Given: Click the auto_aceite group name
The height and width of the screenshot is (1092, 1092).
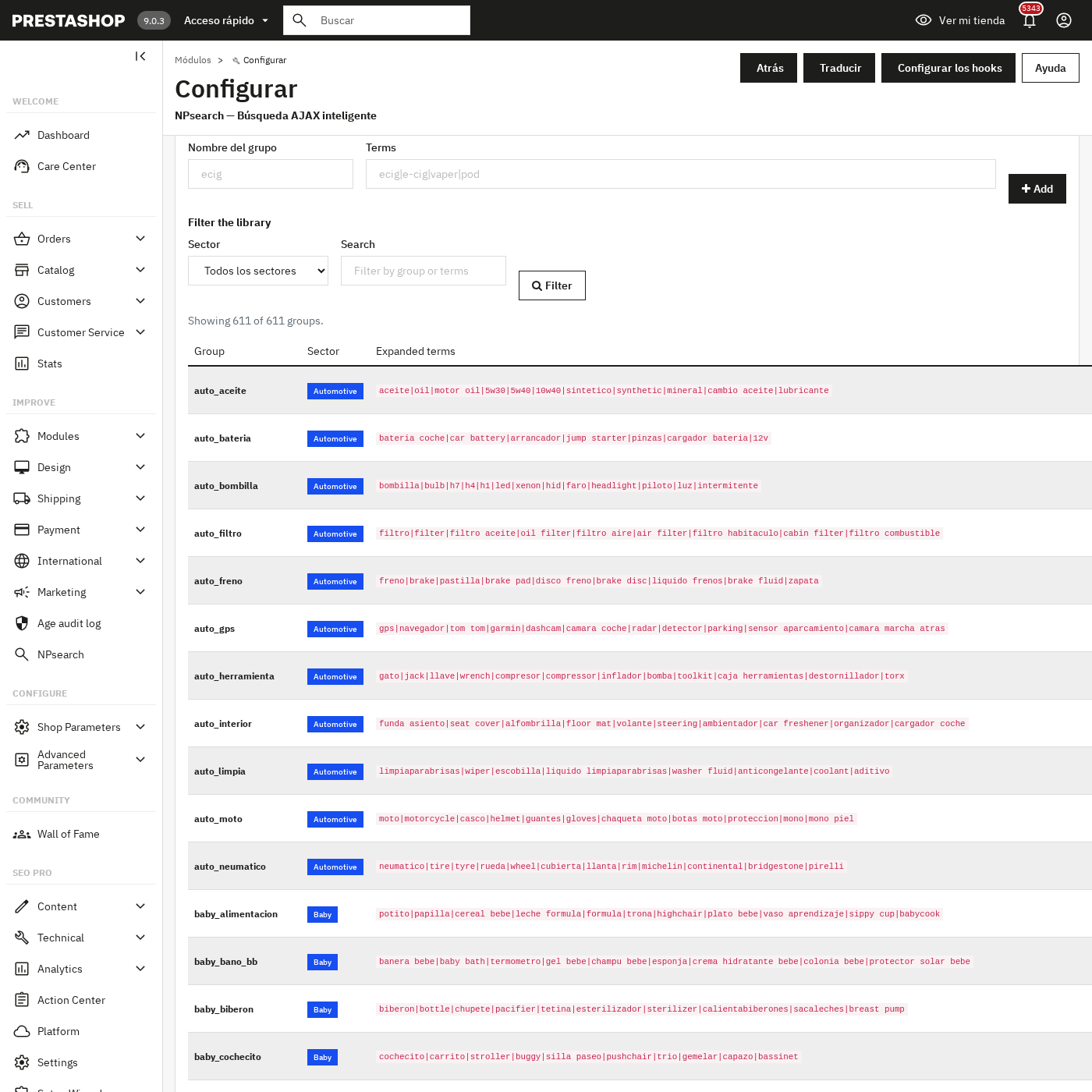Looking at the screenshot, I should pos(220,391).
